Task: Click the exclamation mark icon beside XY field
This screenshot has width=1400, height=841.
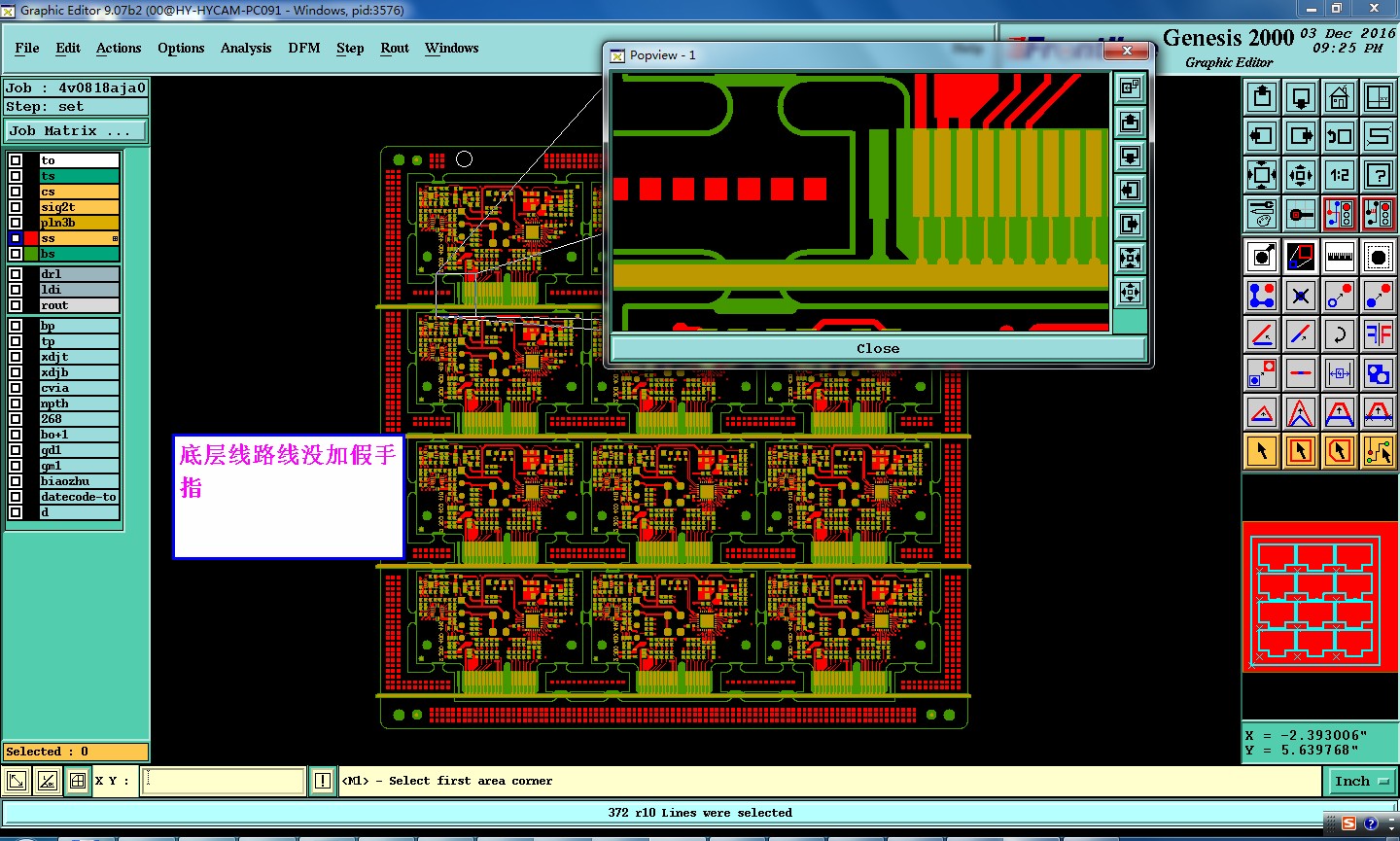Action: tap(323, 781)
